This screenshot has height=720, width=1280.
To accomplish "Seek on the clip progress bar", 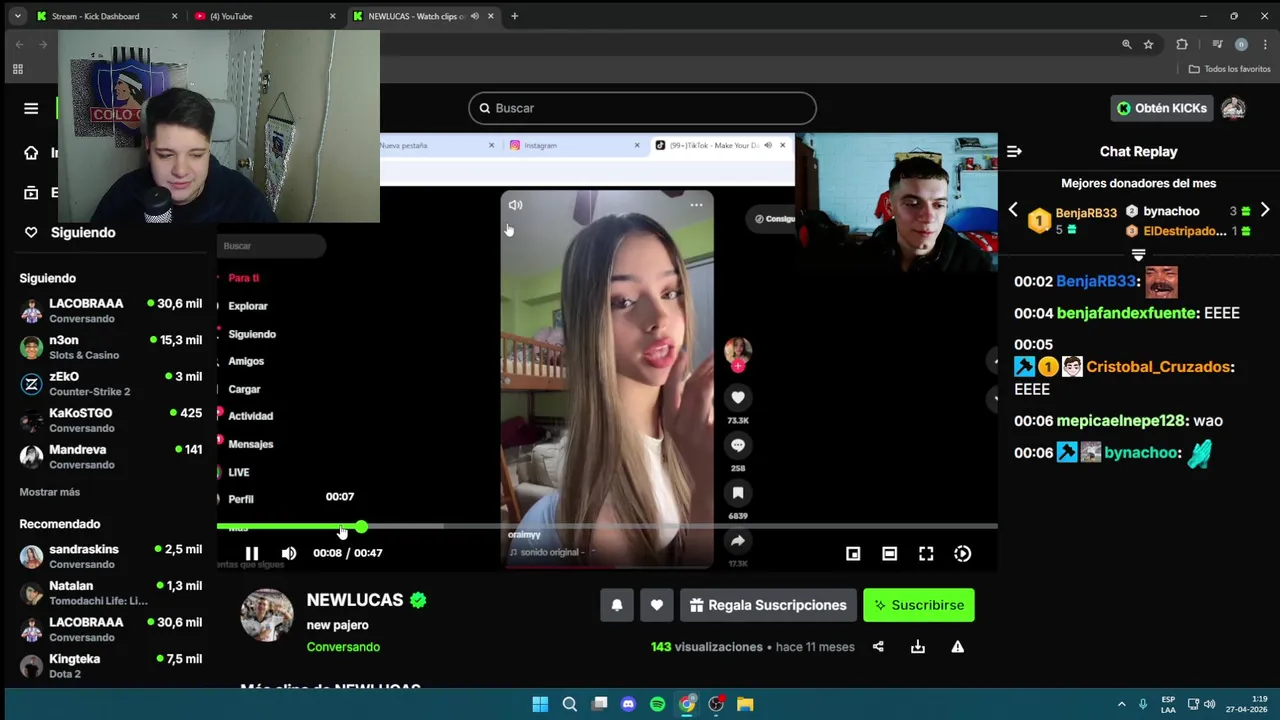I will pos(607,526).
